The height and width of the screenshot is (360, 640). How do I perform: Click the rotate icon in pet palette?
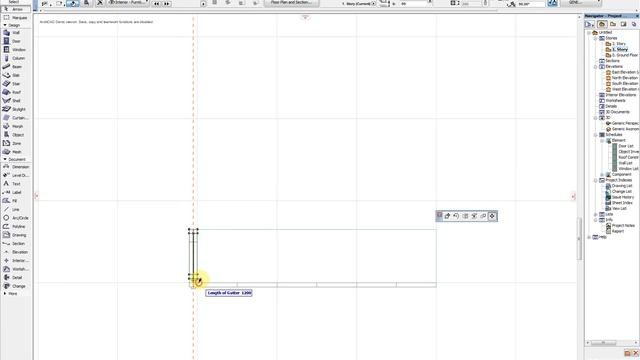(456, 216)
